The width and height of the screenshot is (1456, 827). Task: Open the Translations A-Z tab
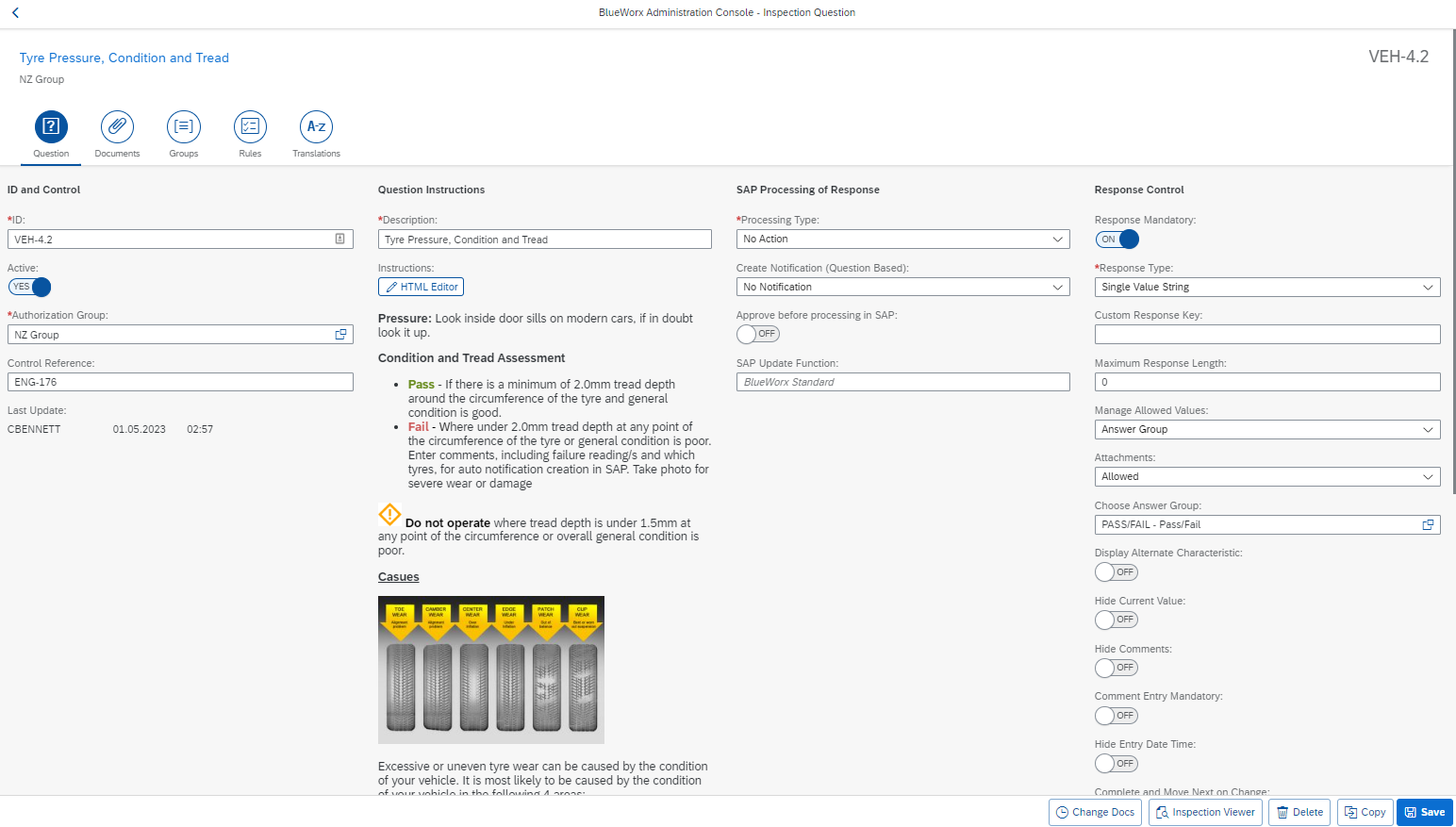(x=316, y=126)
